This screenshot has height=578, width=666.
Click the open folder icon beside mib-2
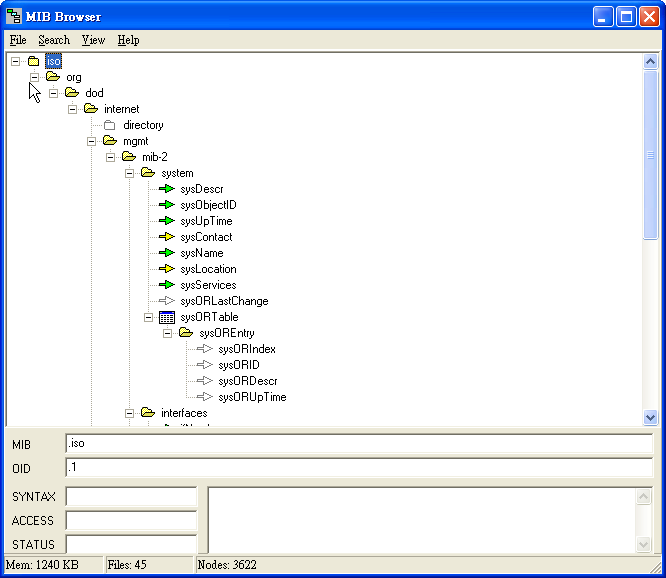pyautogui.click(x=129, y=157)
